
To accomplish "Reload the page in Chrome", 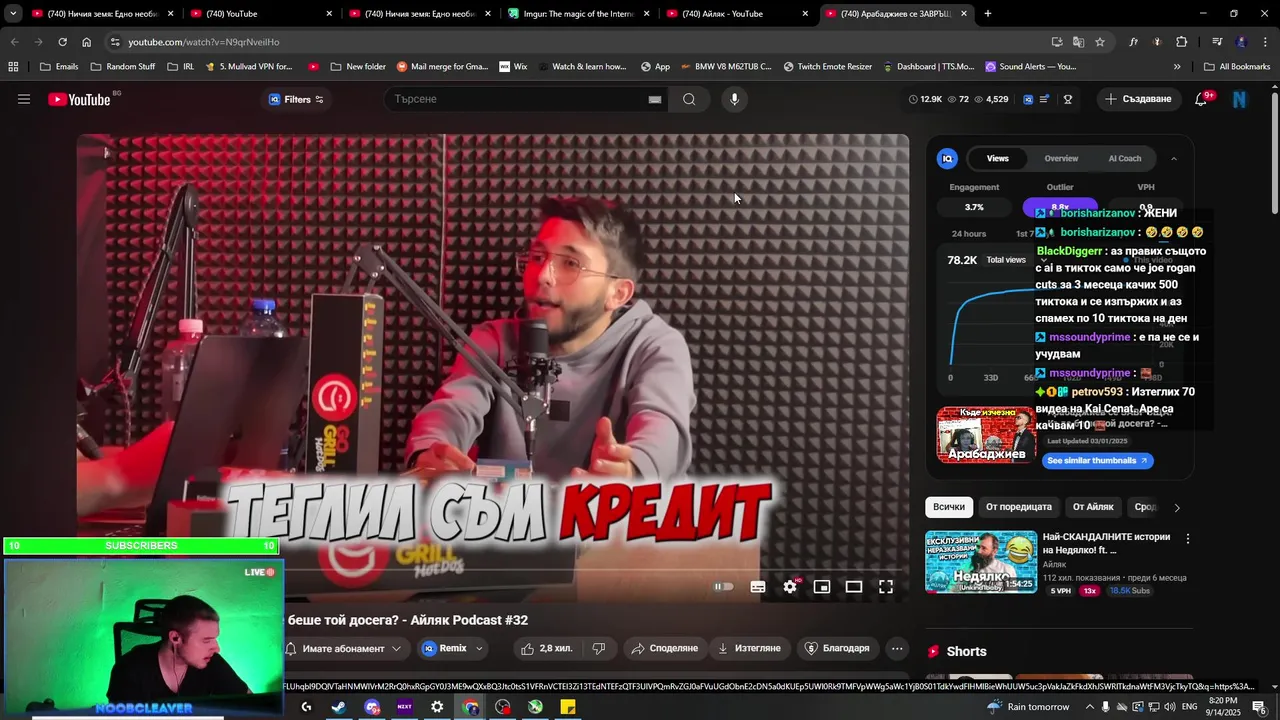I will (62, 42).
